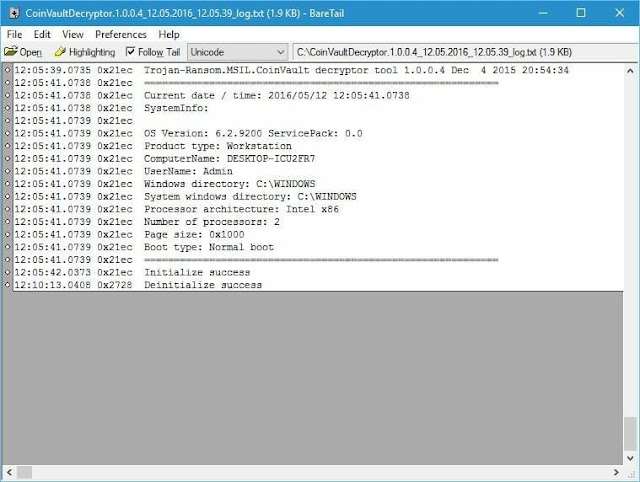Click line marker for UserName row
The image size is (640, 482).
(x=7, y=171)
